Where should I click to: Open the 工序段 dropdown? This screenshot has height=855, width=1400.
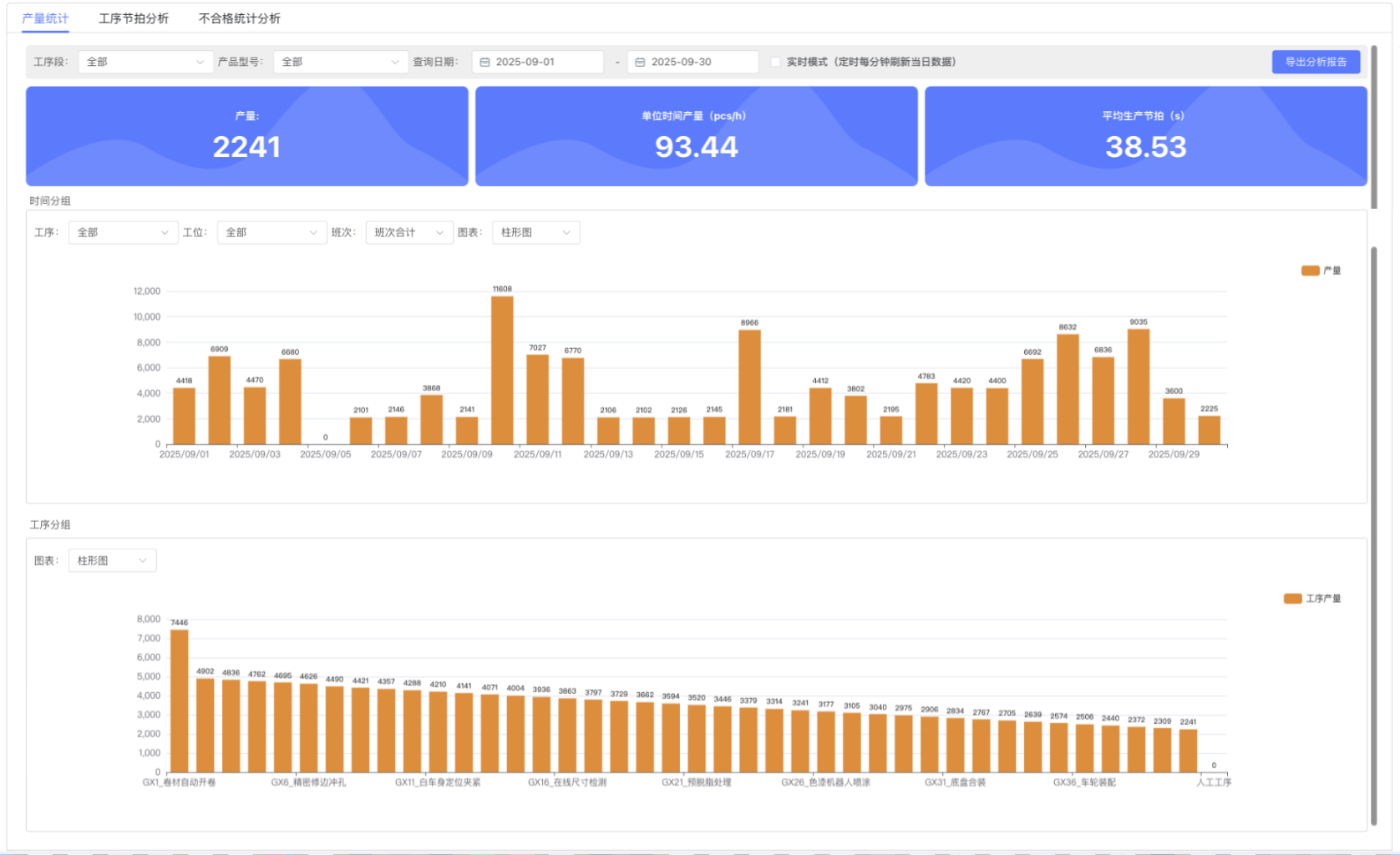145,63
